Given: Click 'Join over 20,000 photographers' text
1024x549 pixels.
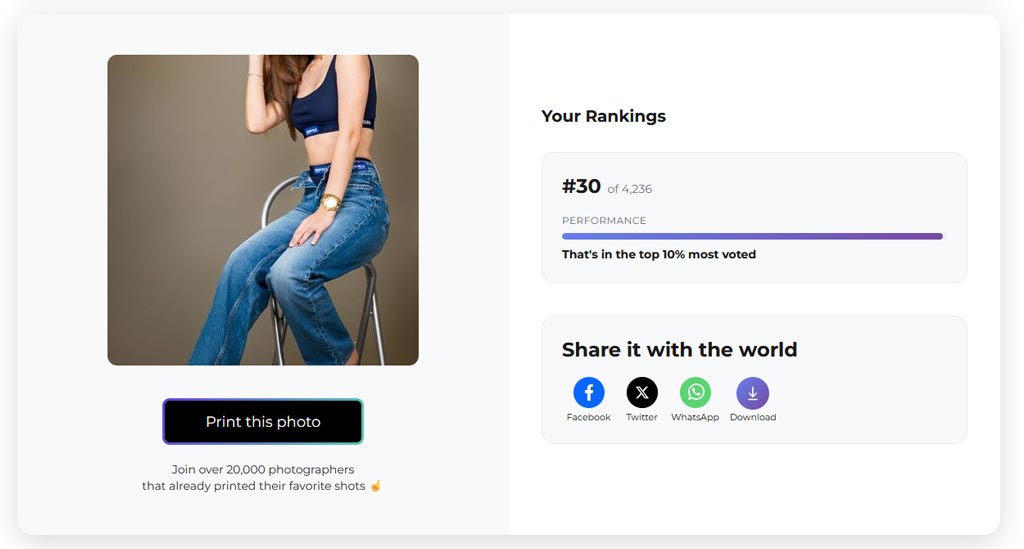Looking at the screenshot, I should click(263, 469).
